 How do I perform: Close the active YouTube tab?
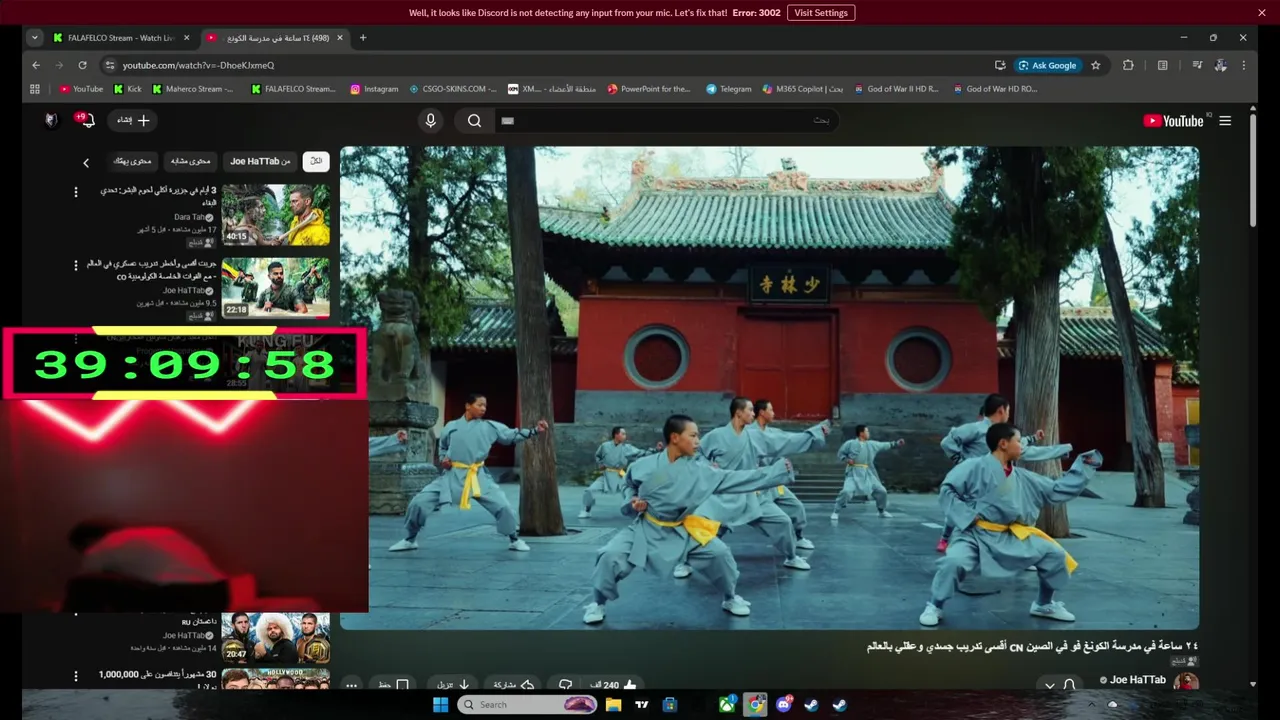coord(340,38)
